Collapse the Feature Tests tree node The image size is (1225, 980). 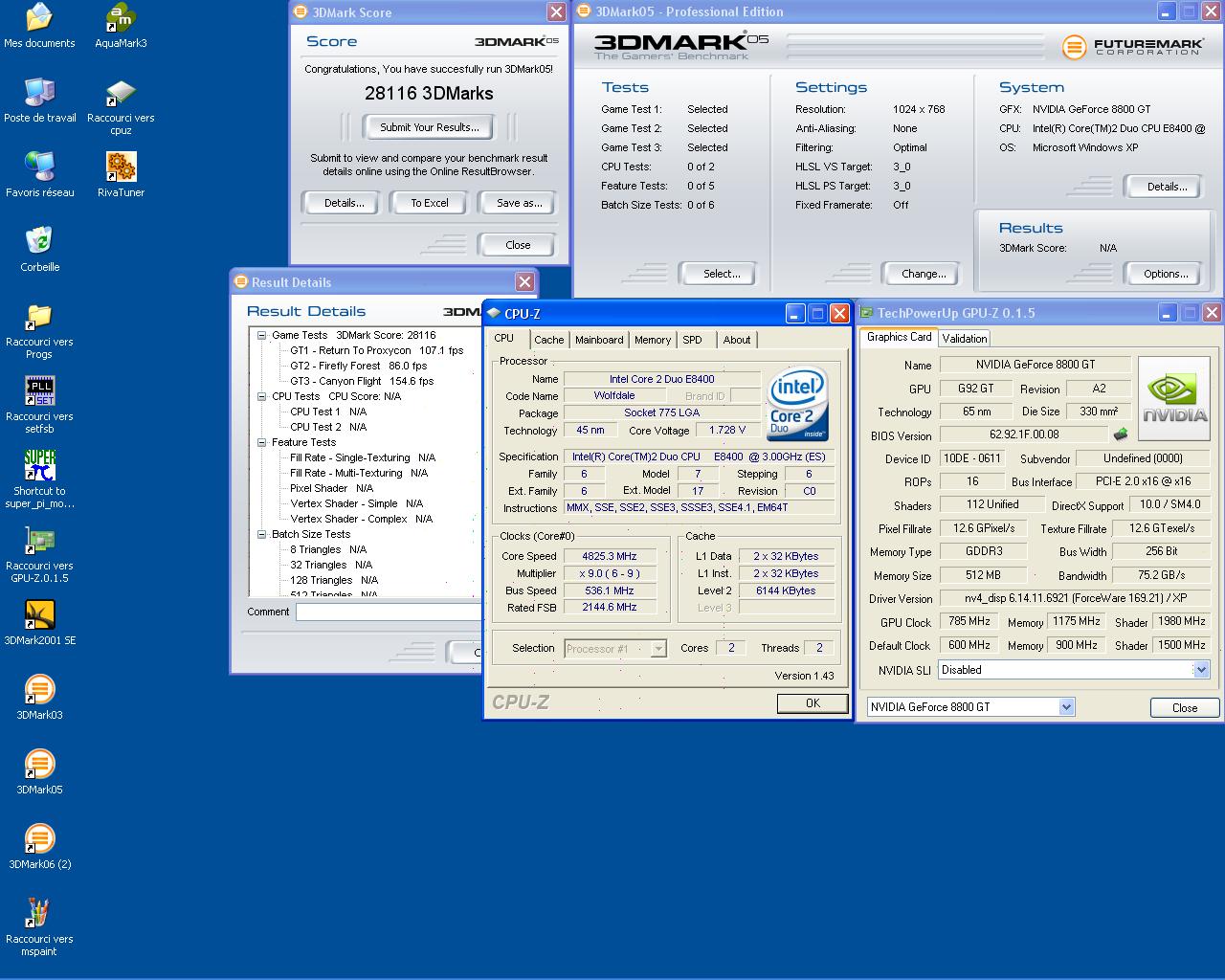[x=261, y=442]
